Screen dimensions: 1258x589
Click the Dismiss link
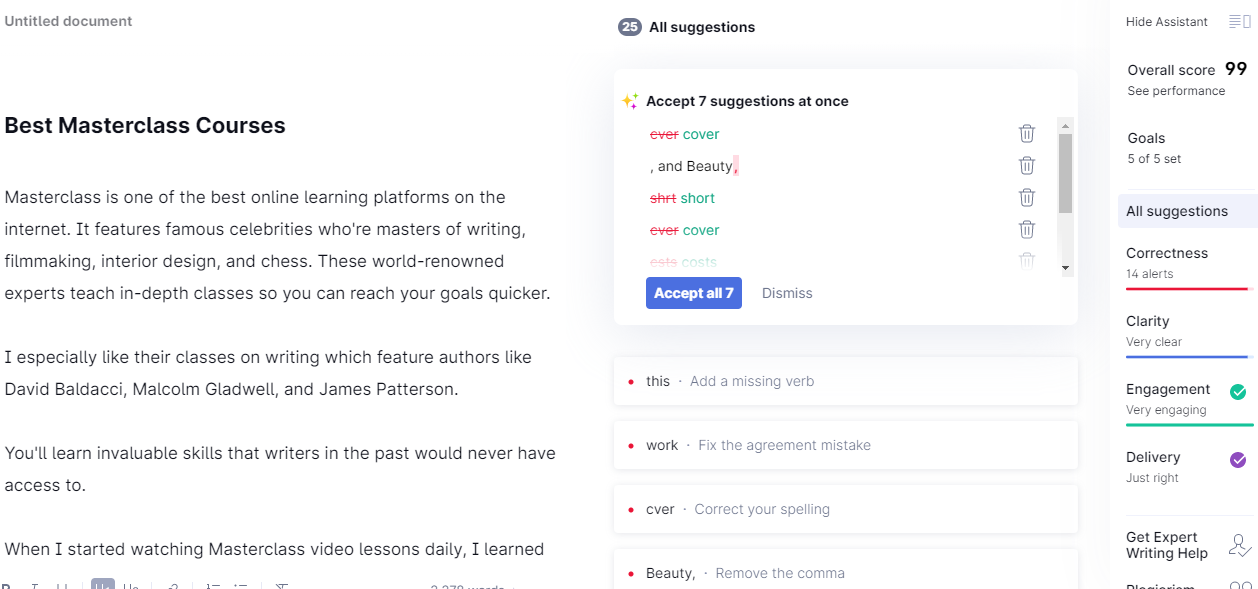[787, 293]
